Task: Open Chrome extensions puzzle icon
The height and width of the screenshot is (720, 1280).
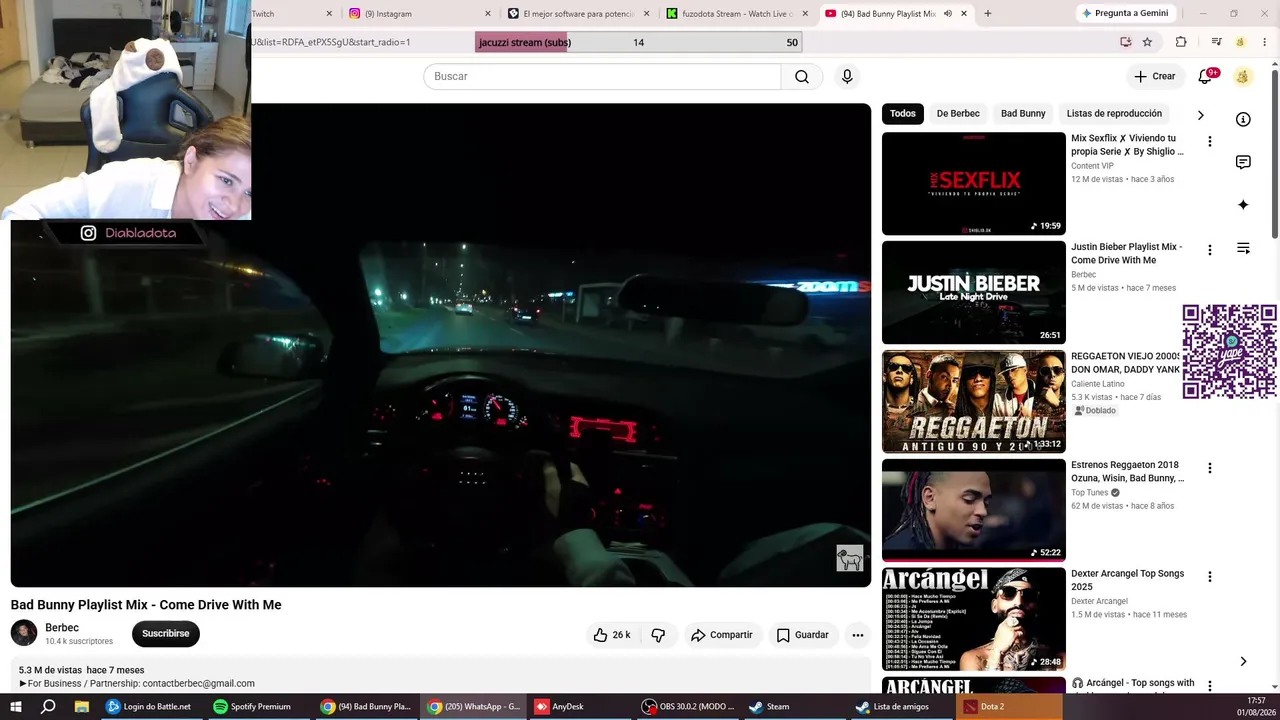Action: tap(1181, 42)
